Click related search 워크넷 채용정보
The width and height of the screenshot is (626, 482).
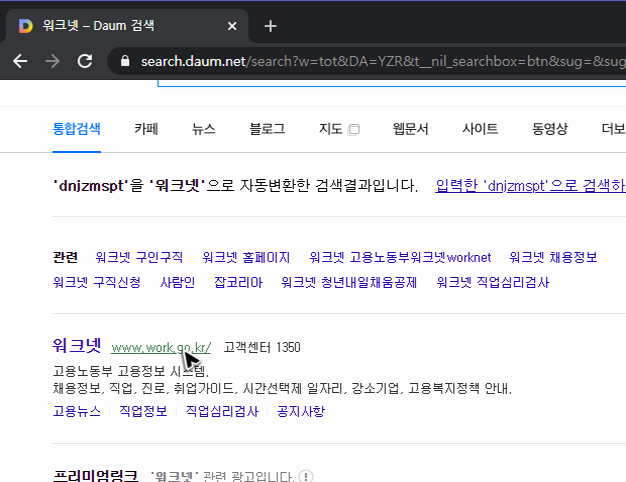coord(553,257)
